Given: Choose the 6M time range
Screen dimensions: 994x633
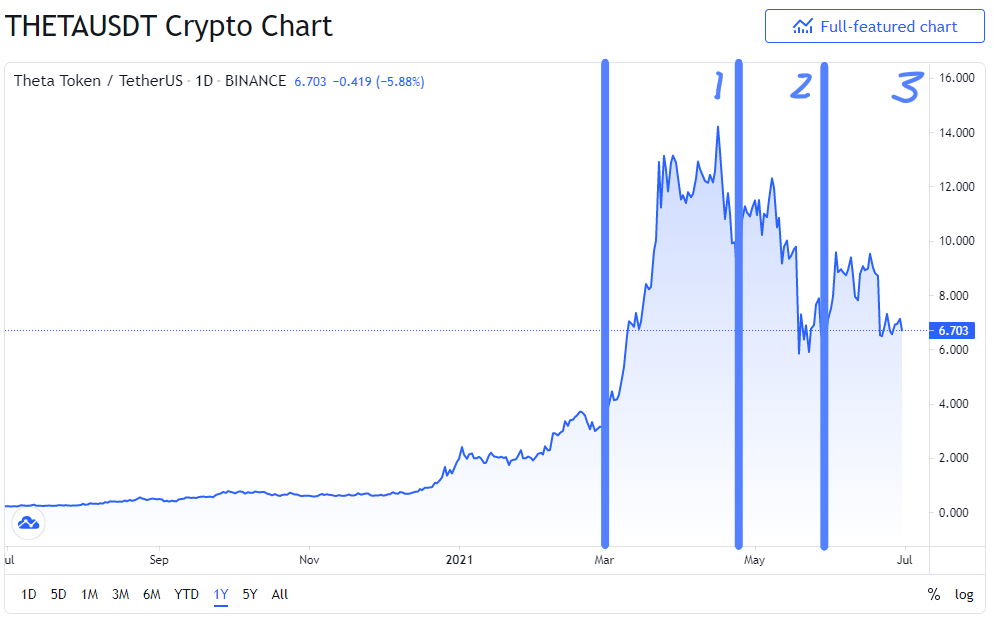Looking at the screenshot, I should click(x=152, y=594).
